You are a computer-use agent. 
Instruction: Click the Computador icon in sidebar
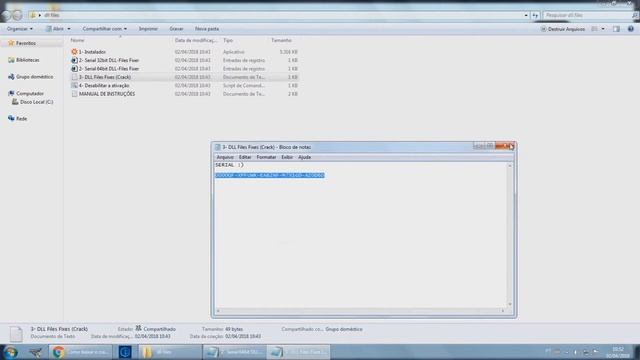(x=11, y=93)
